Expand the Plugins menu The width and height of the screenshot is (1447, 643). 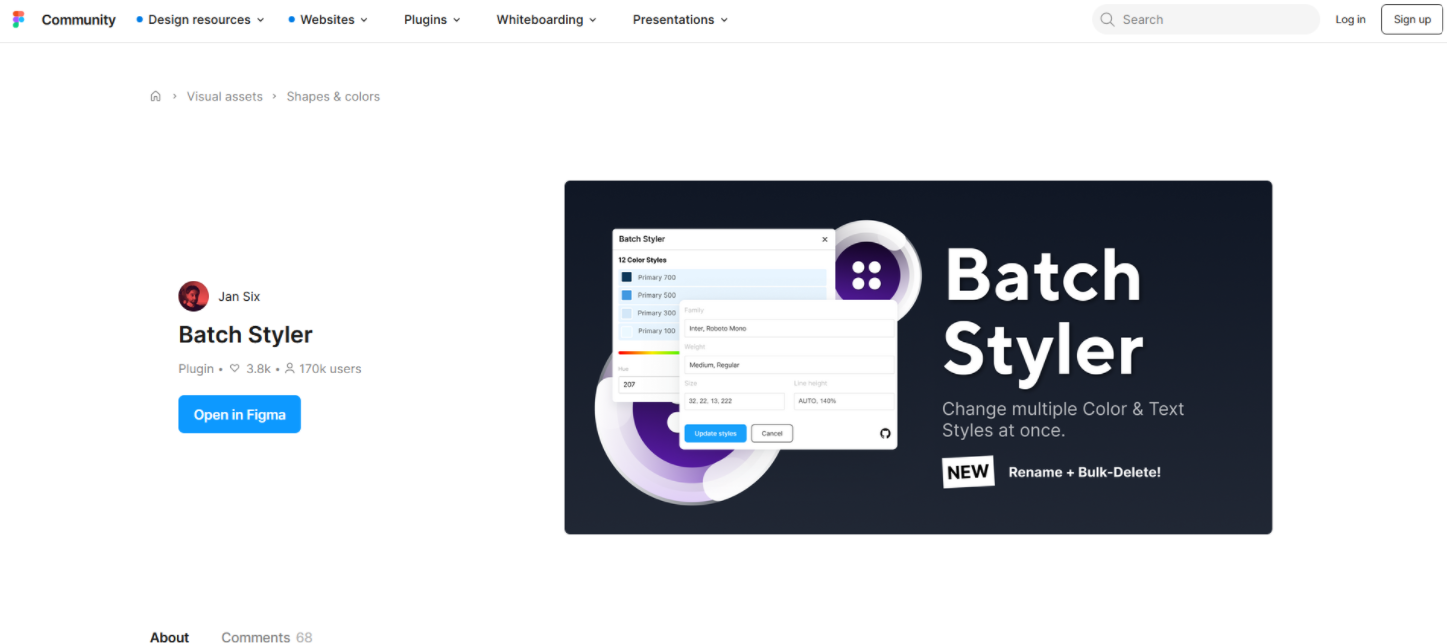point(432,20)
